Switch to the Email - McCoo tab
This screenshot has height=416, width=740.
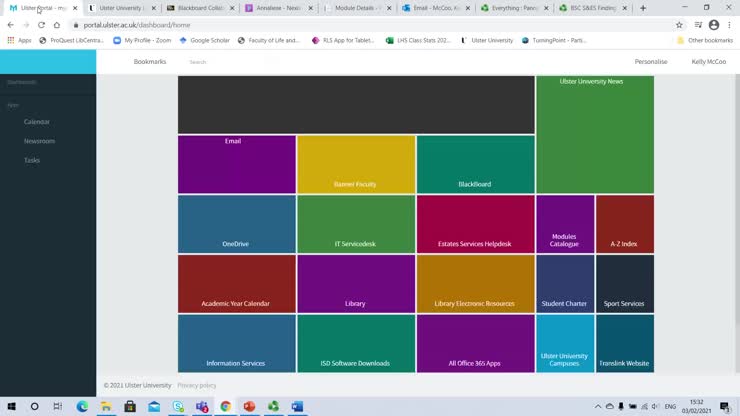coord(434,8)
